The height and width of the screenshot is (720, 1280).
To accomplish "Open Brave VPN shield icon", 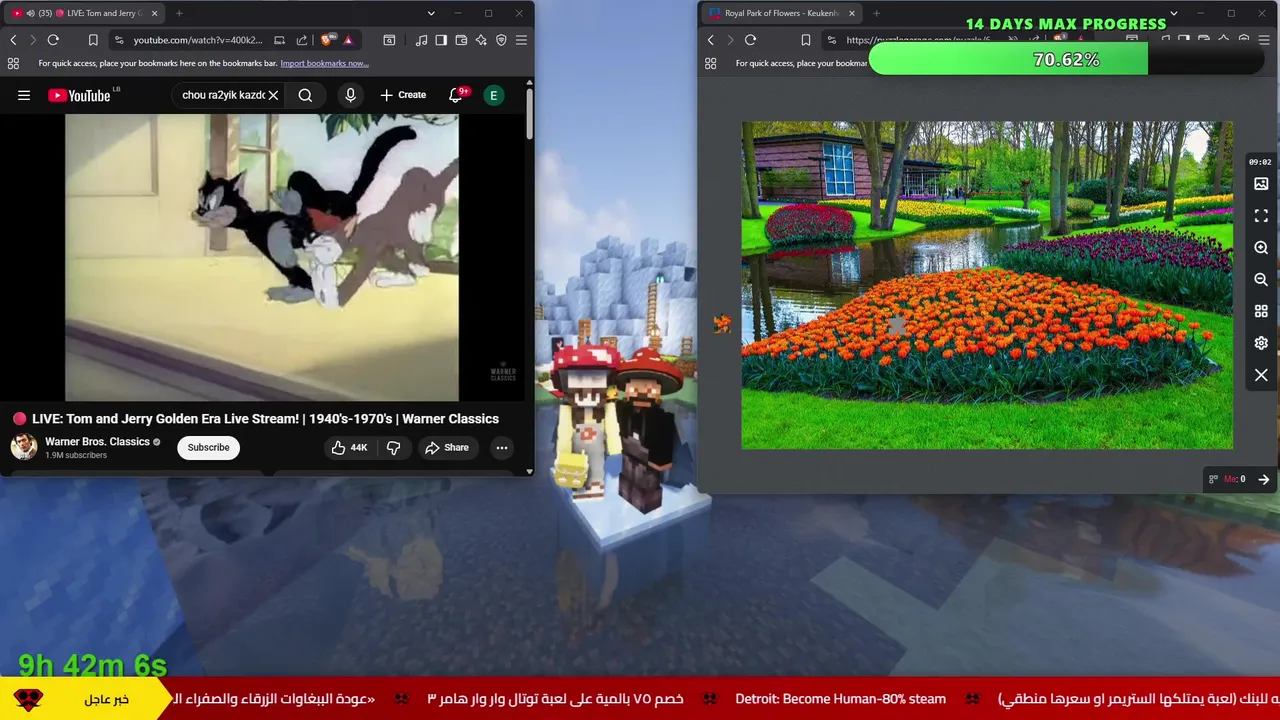I will coord(501,40).
